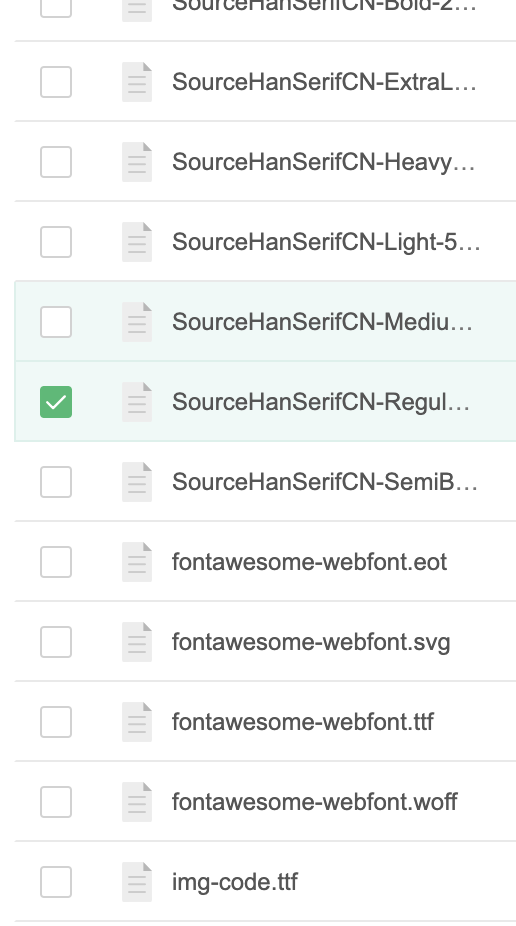
Task: Open fontawesome-webfont.woff file name
Action: [315, 802]
